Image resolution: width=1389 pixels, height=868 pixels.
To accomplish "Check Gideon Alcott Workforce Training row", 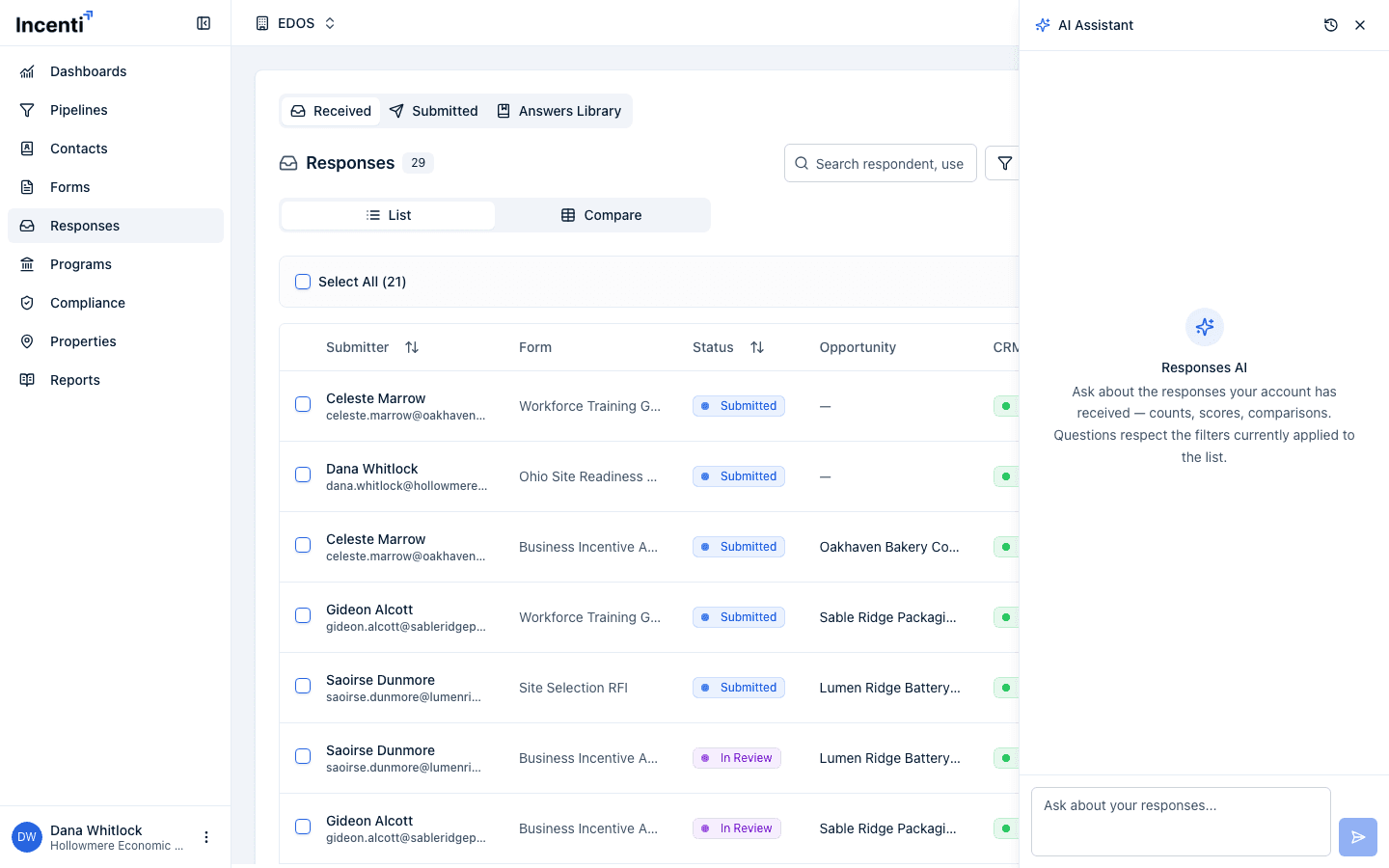I will 303,615.
